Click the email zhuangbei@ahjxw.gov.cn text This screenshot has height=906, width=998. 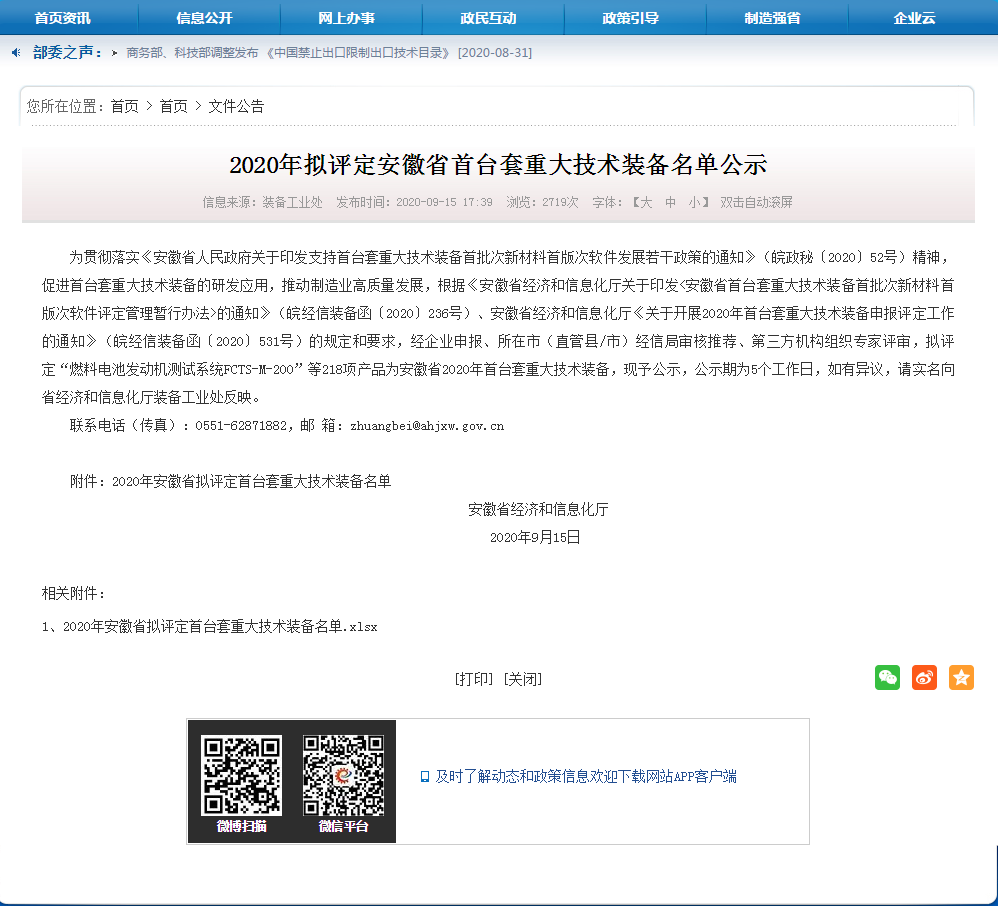tap(426, 426)
